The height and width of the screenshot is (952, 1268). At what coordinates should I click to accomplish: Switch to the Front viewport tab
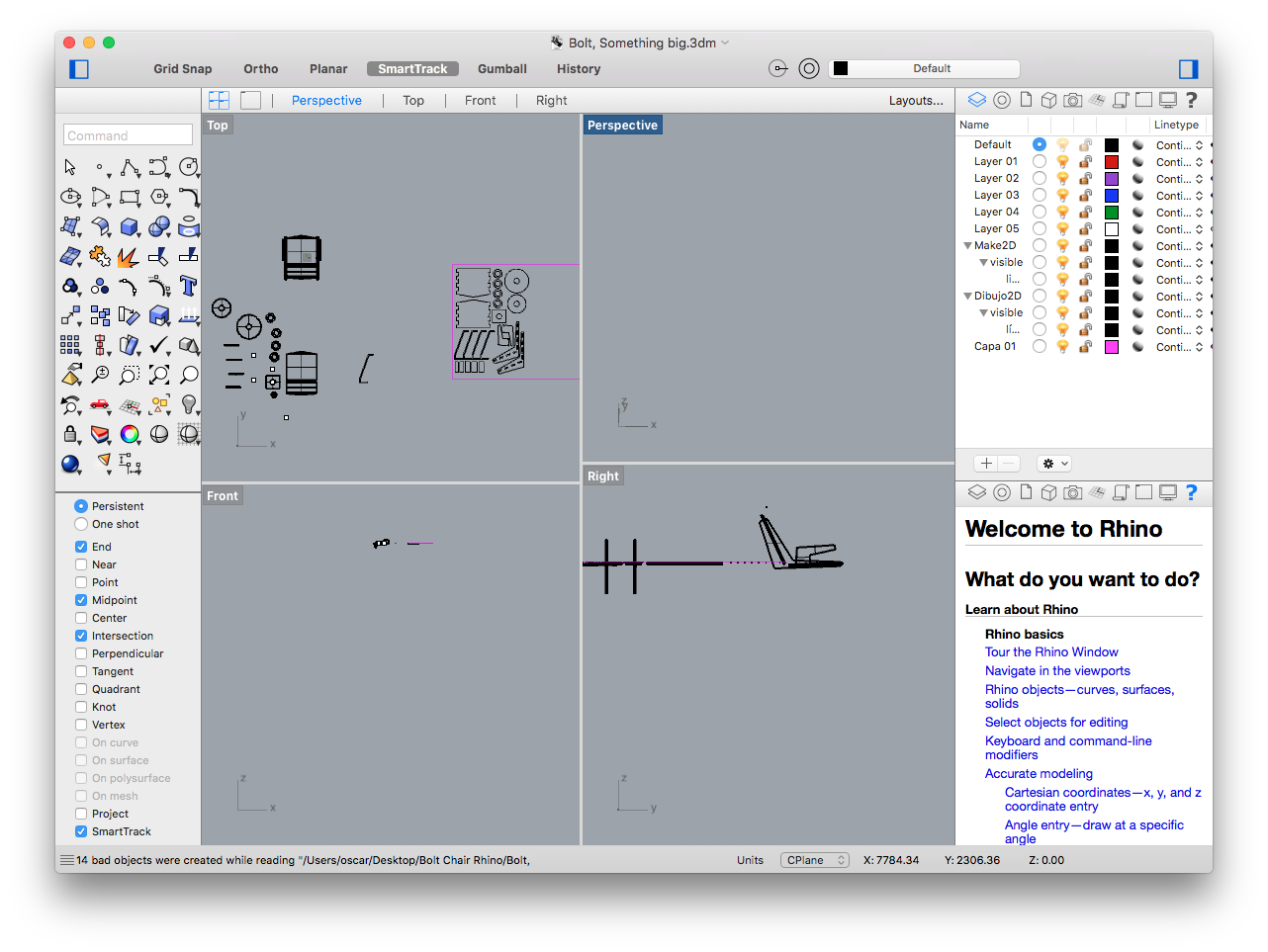[x=480, y=100]
